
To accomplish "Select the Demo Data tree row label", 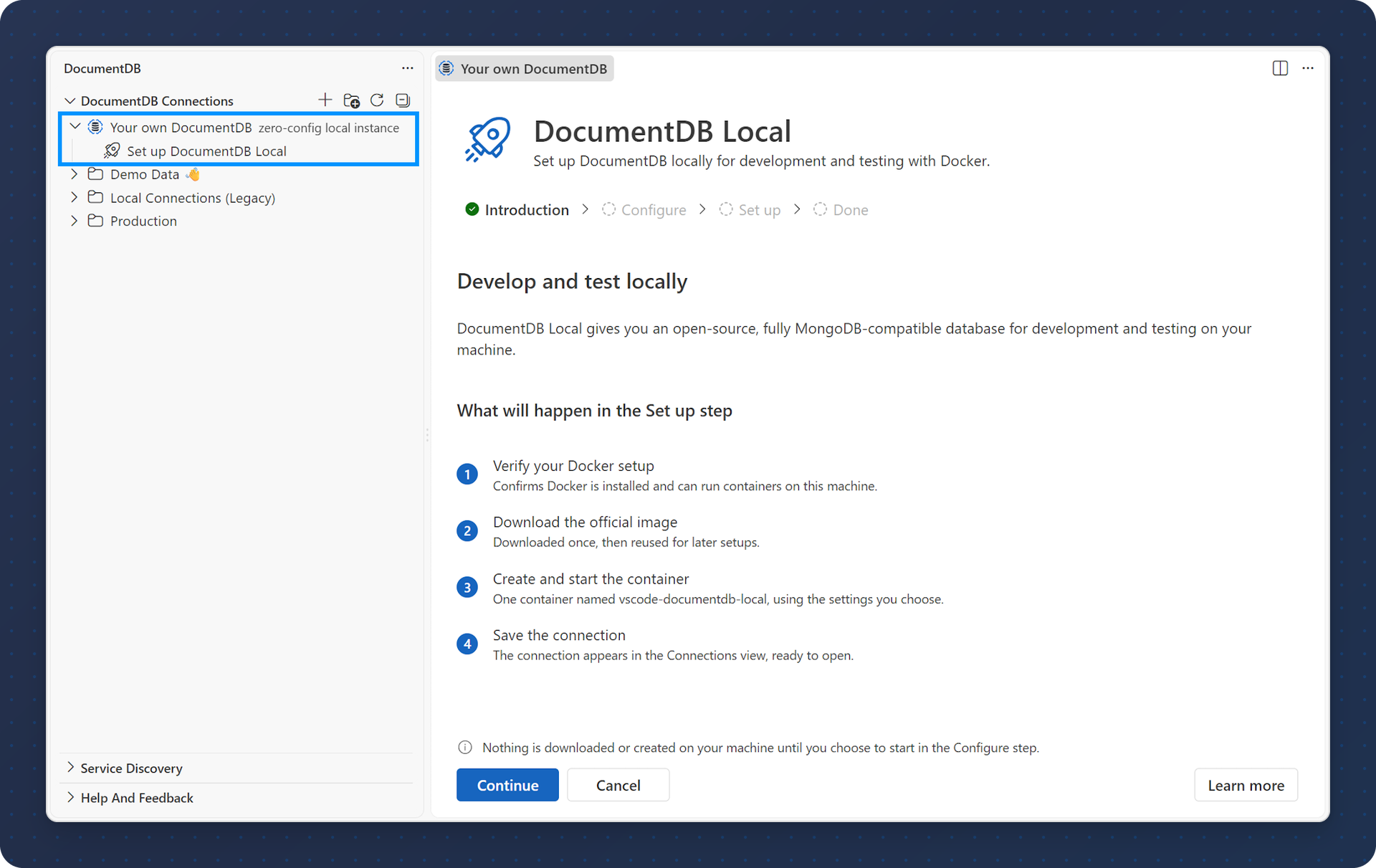I will click(x=145, y=174).
